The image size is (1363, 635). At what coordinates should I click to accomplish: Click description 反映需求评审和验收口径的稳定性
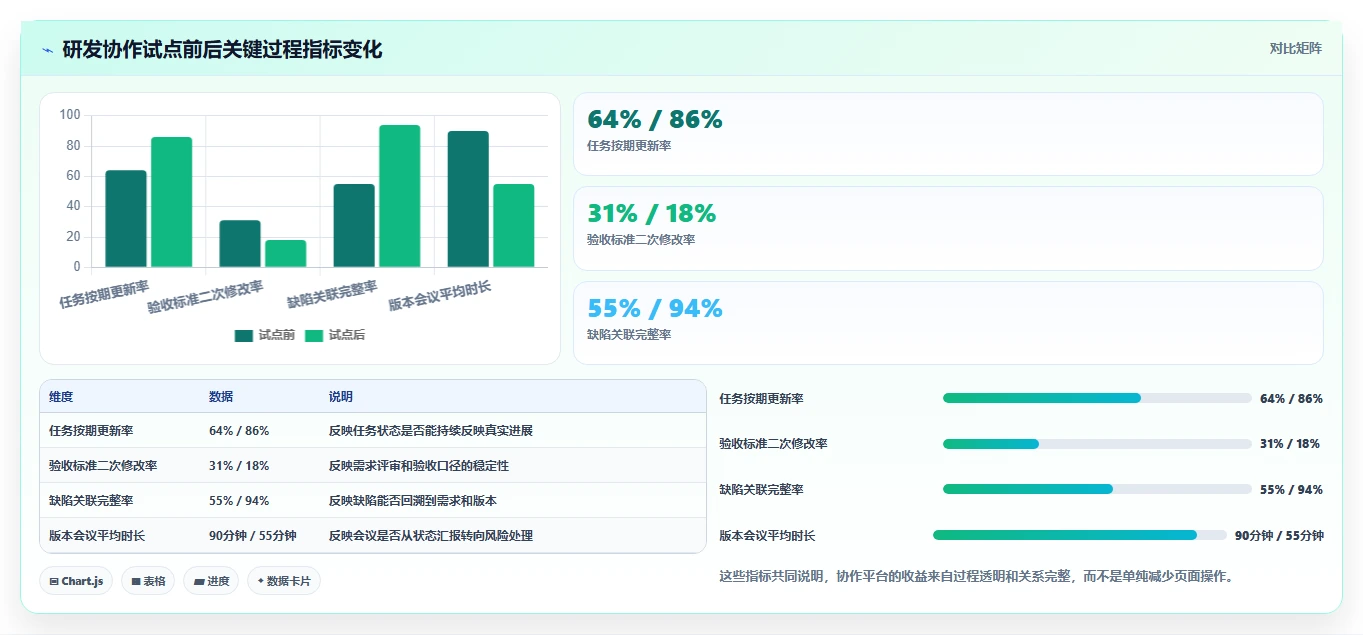pos(419,466)
